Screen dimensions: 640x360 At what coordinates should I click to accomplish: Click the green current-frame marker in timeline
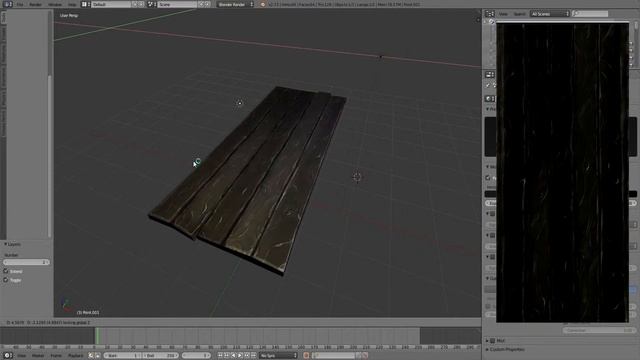point(97,336)
